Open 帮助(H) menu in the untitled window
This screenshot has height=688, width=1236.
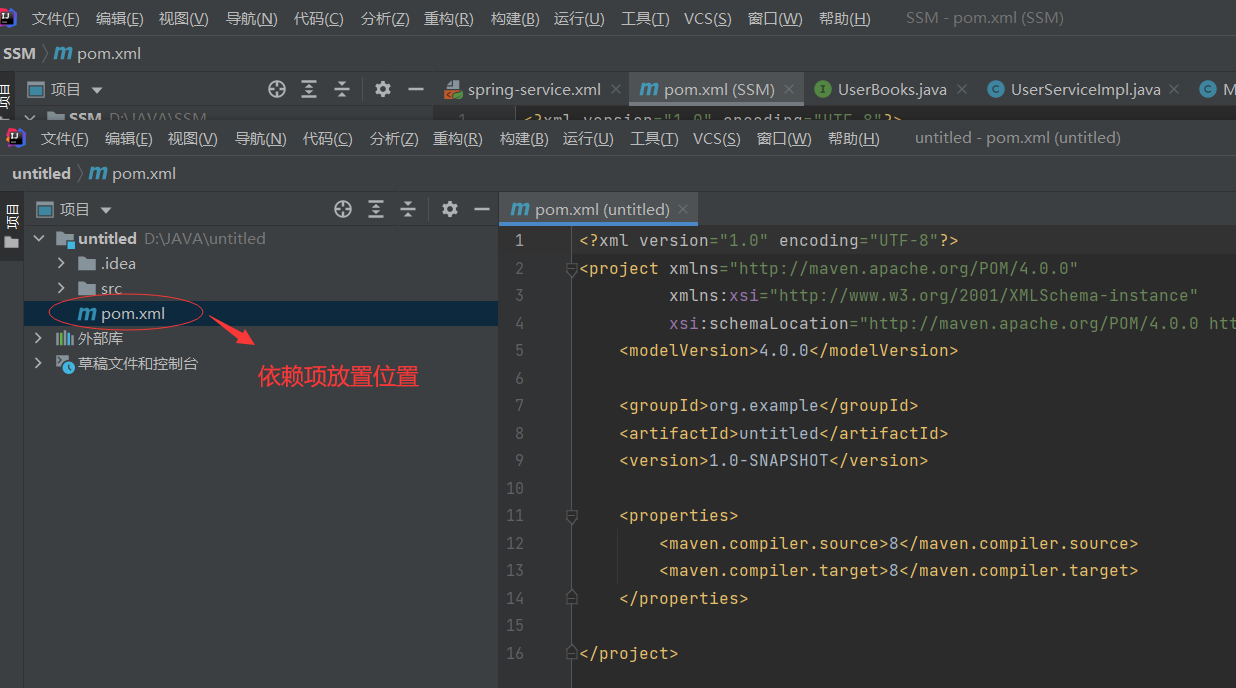854,138
